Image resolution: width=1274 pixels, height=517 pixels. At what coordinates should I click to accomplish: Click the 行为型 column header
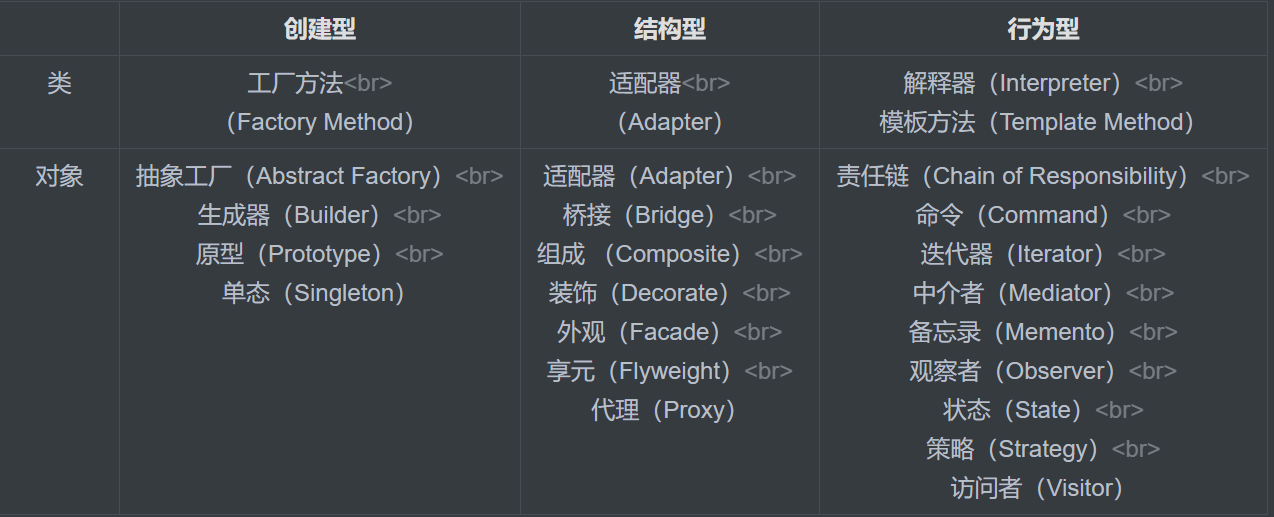(x=1044, y=29)
